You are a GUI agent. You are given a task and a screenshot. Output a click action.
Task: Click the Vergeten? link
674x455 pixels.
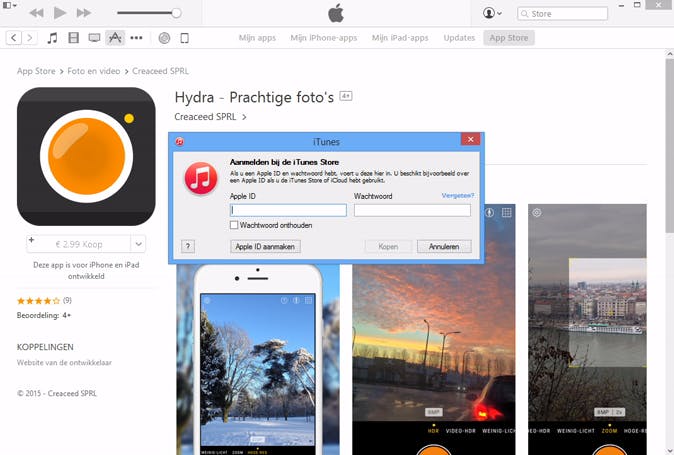click(458, 195)
